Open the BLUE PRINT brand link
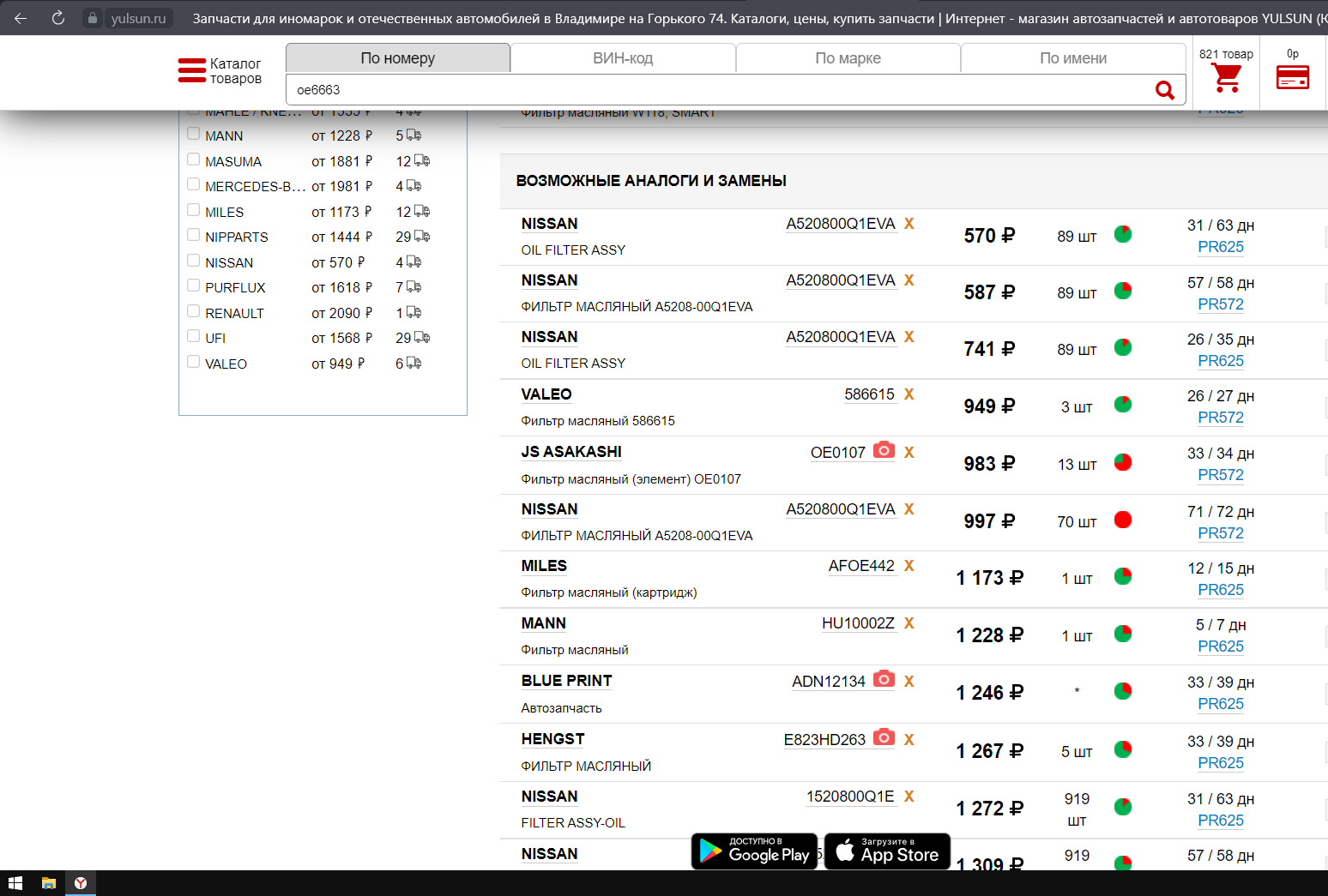 coord(566,681)
